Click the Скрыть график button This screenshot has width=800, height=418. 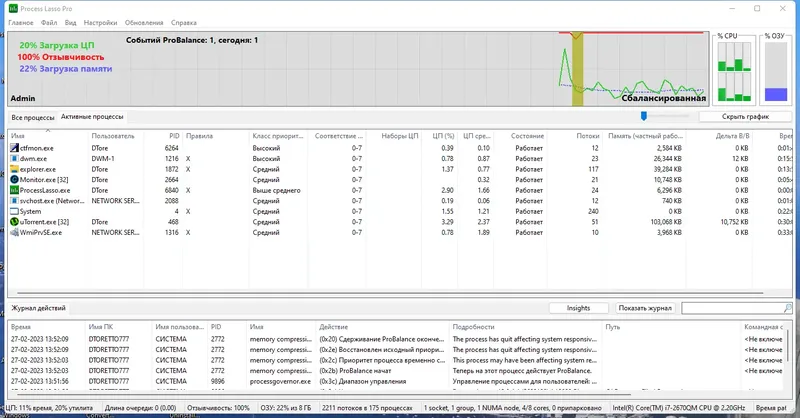click(745, 117)
